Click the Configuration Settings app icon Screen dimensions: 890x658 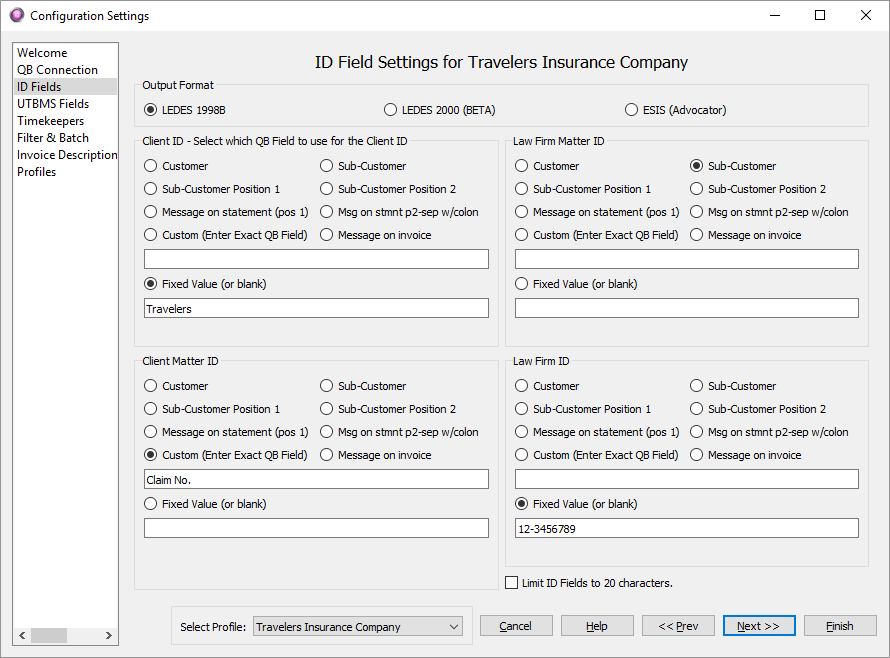(x=17, y=15)
